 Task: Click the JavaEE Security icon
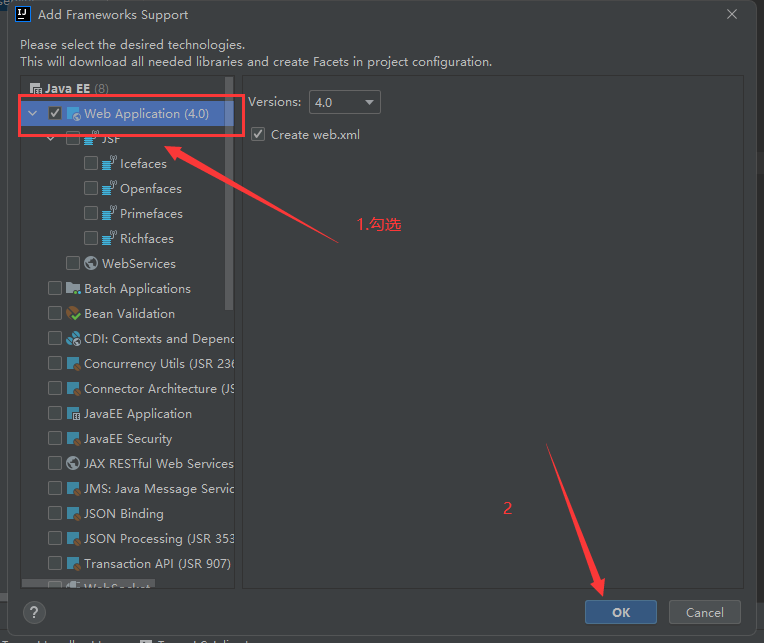[x=73, y=438]
